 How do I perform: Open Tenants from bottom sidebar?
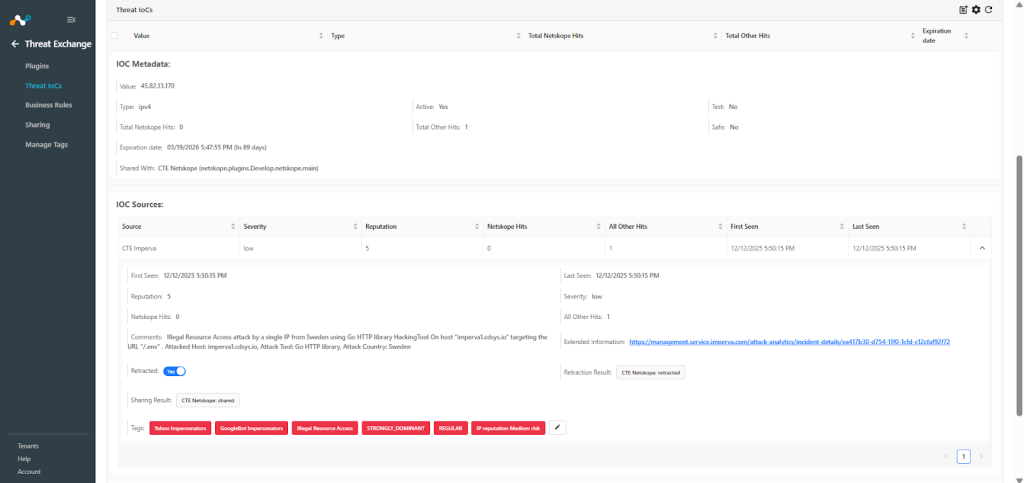(x=28, y=446)
